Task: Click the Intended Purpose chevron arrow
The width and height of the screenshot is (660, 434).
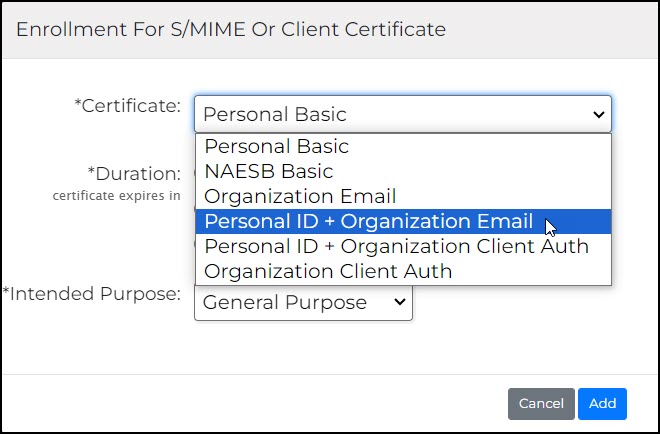Action: click(399, 302)
